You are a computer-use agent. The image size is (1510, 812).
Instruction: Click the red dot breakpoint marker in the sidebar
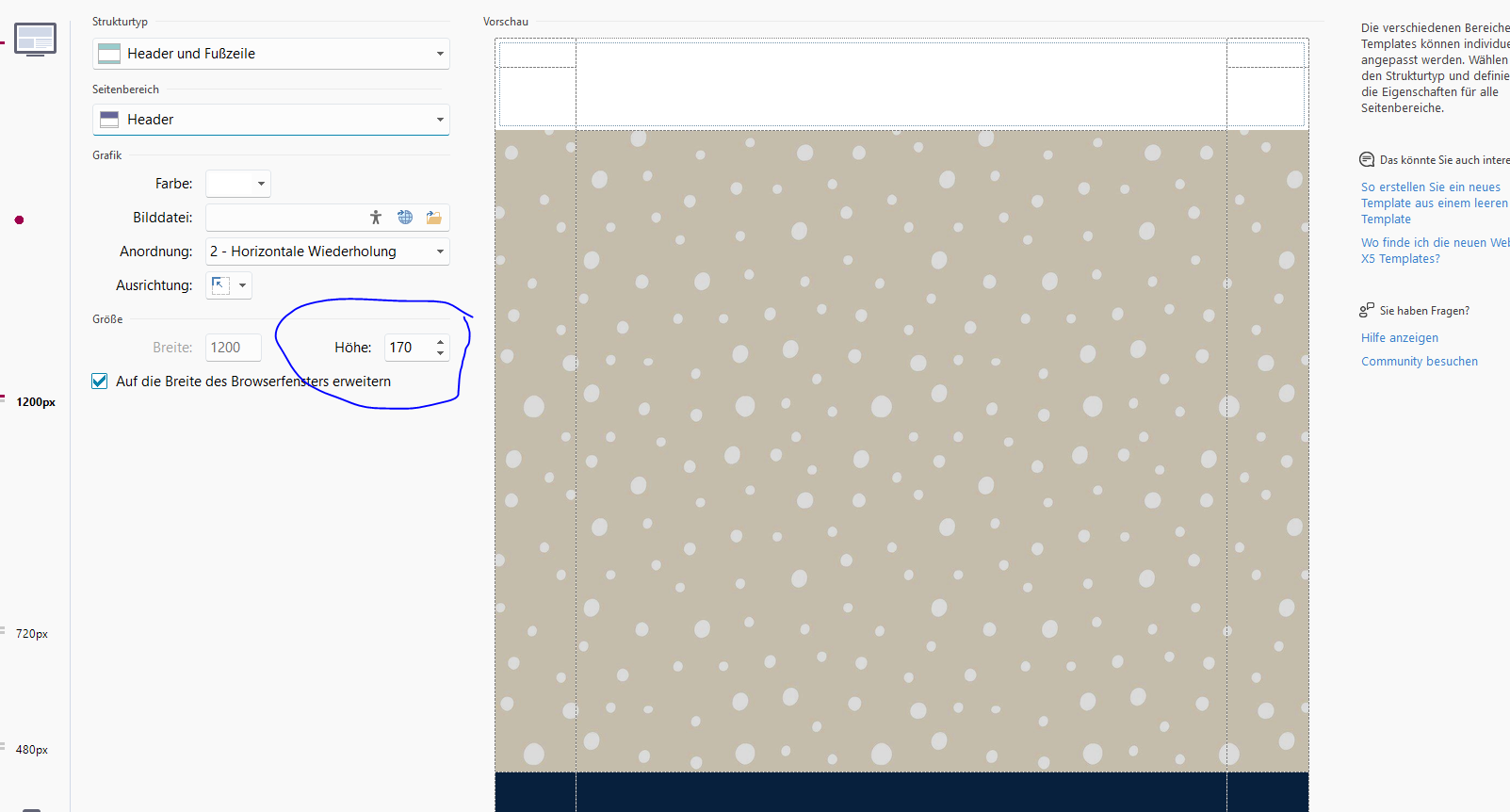click(19, 220)
